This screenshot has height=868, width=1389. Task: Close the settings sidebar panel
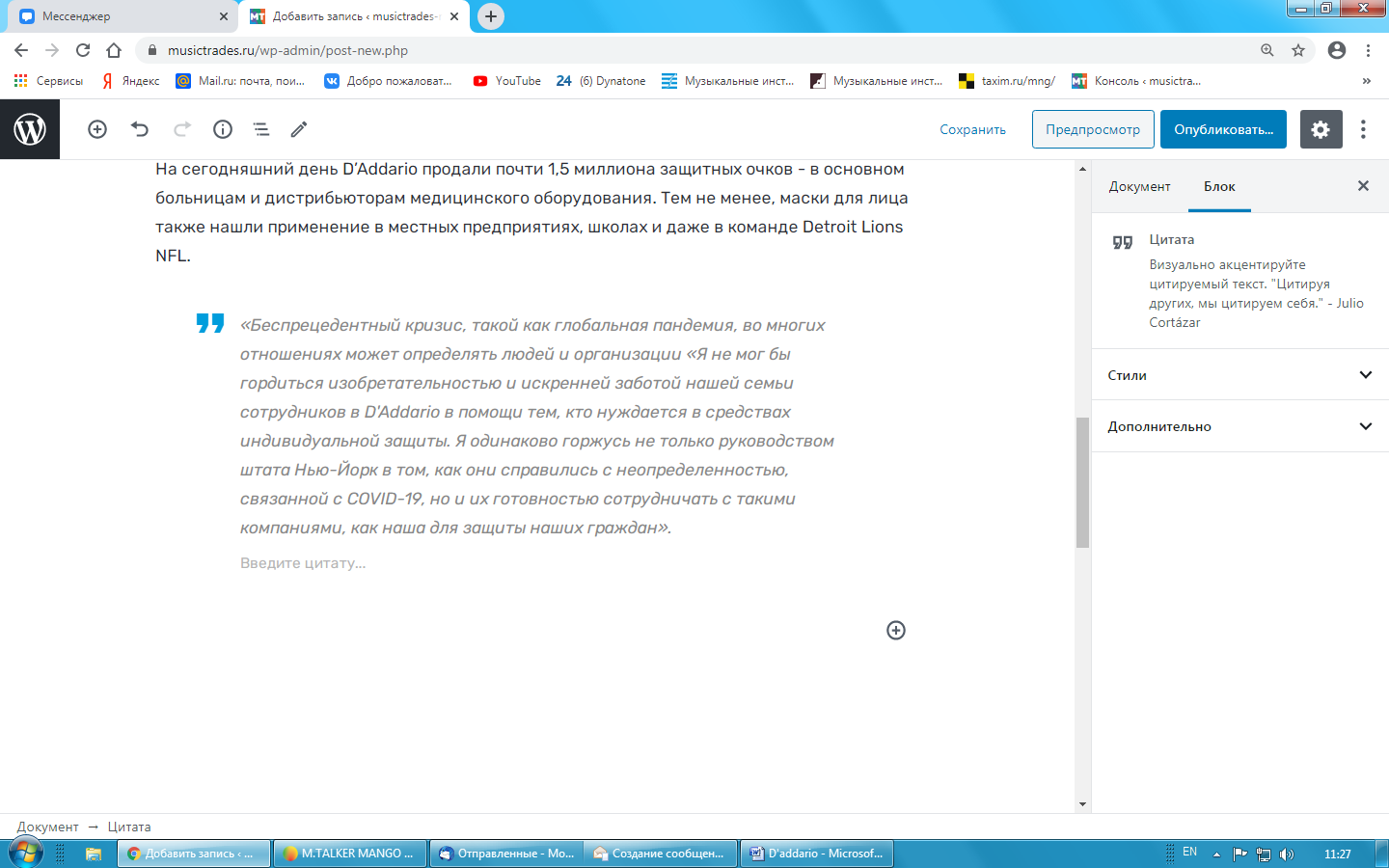[x=1363, y=186]
